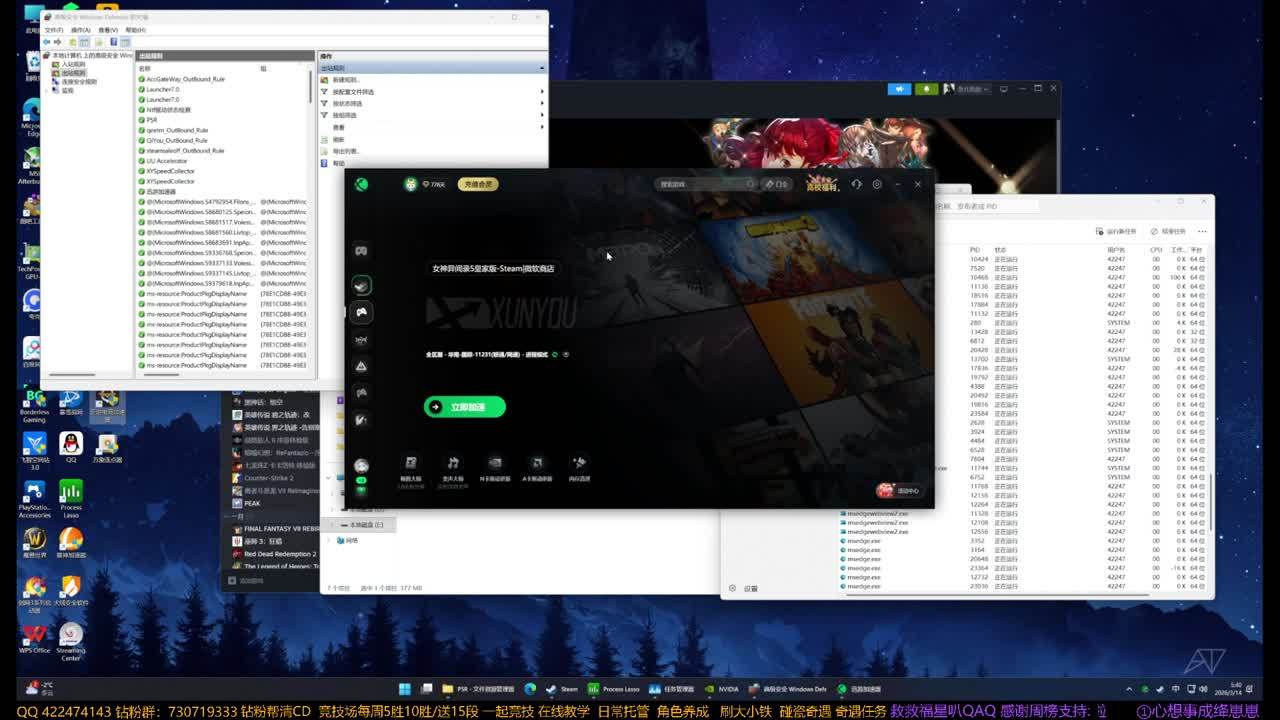Select the UU Accelerator outbound rule
The image size is (1280, 720).
166,161
